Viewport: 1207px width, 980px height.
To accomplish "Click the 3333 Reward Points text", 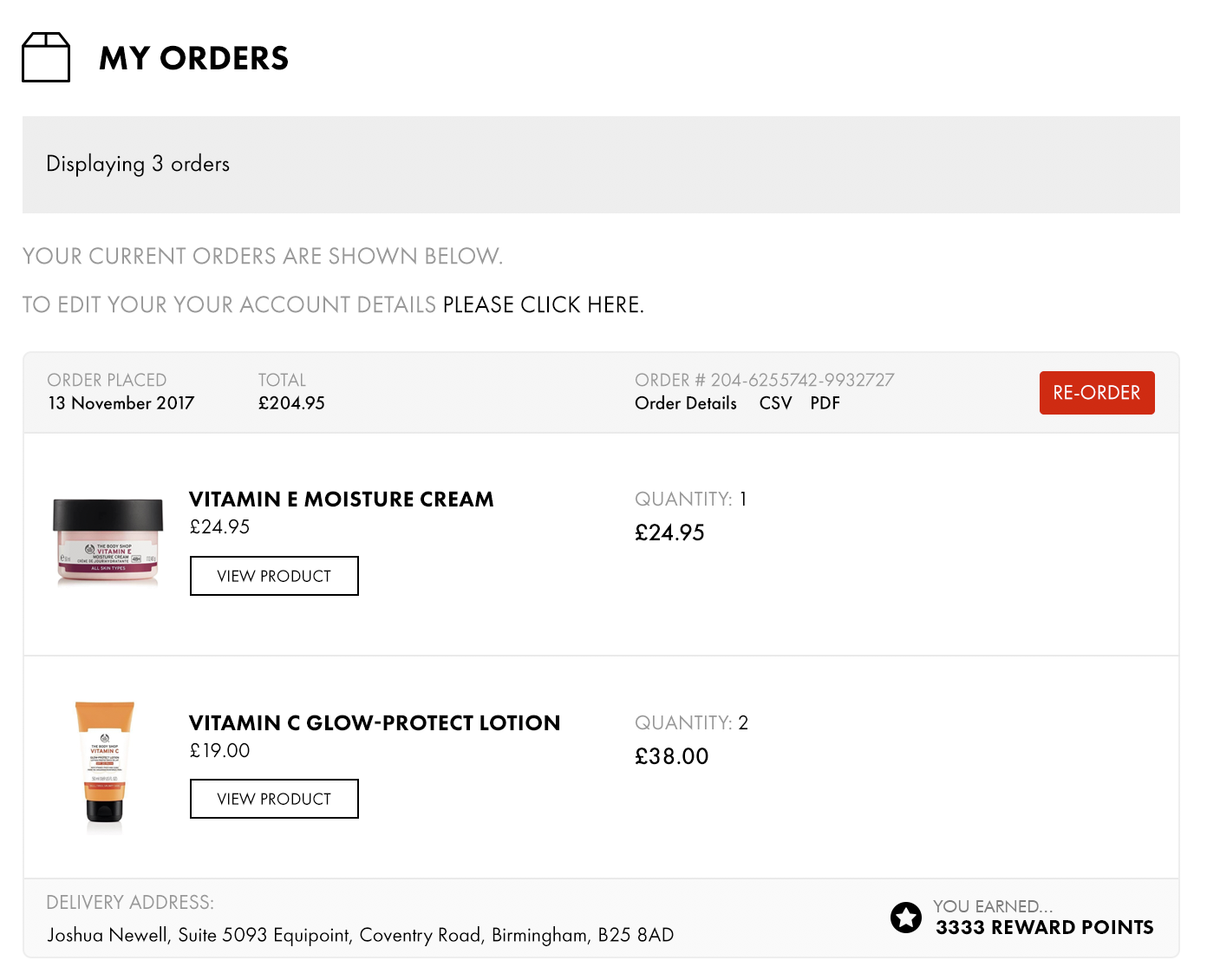I will pos(1044,927).
